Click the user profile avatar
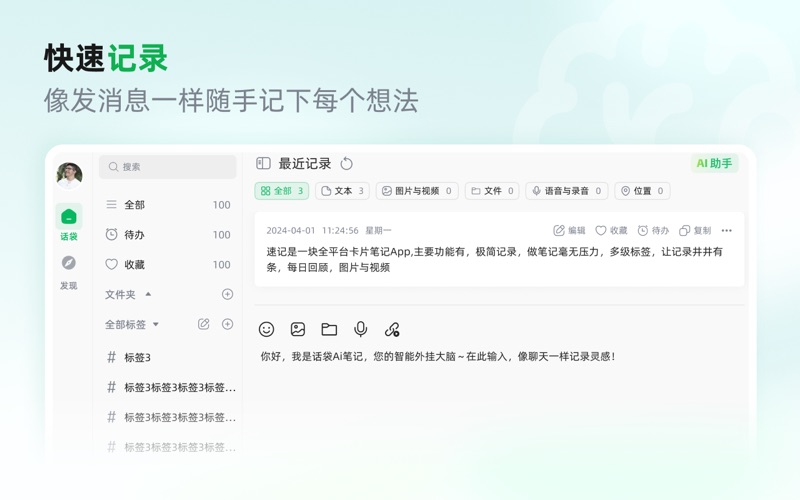 (x=69, y=174)
